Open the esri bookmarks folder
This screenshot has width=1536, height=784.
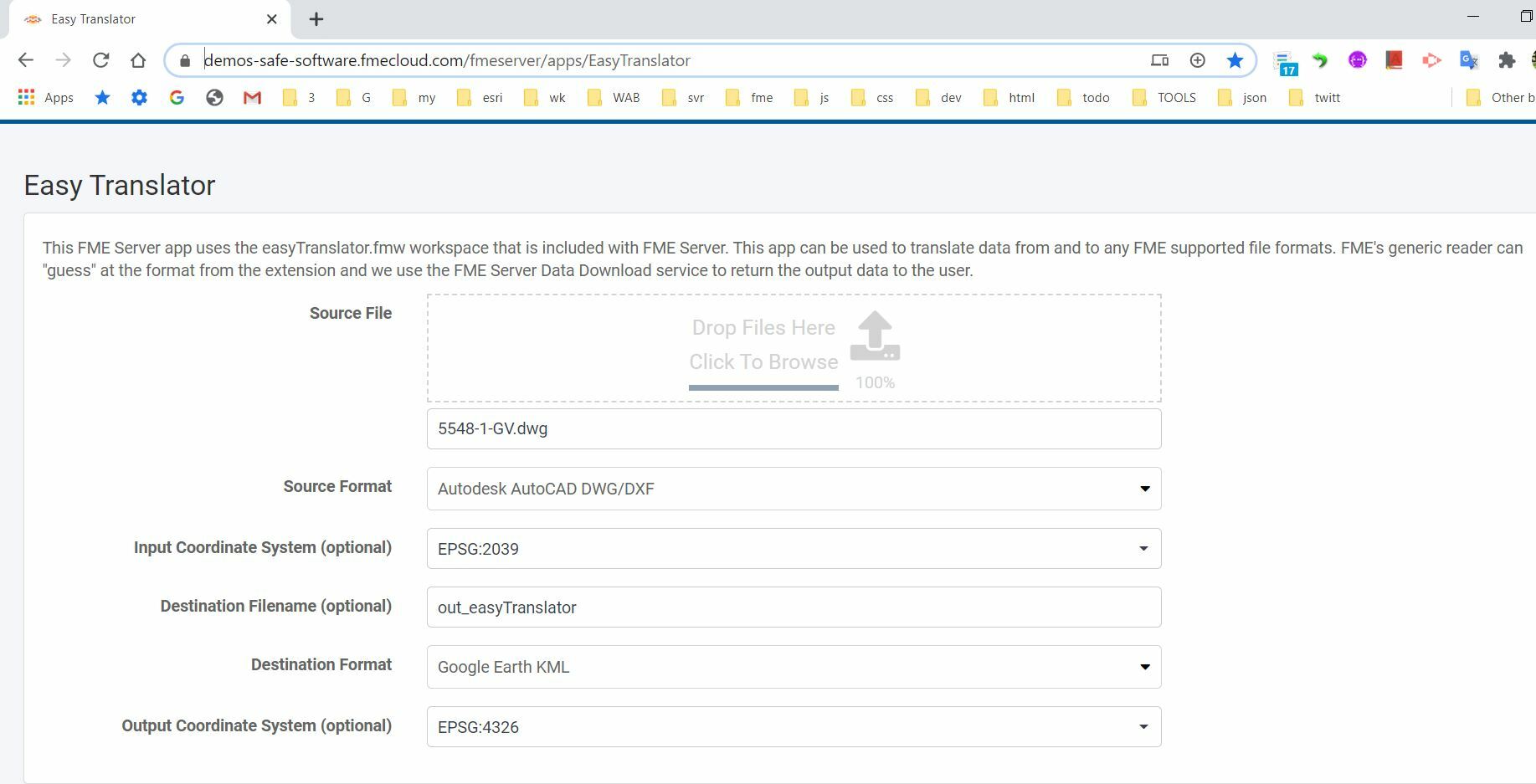point(480,98)
